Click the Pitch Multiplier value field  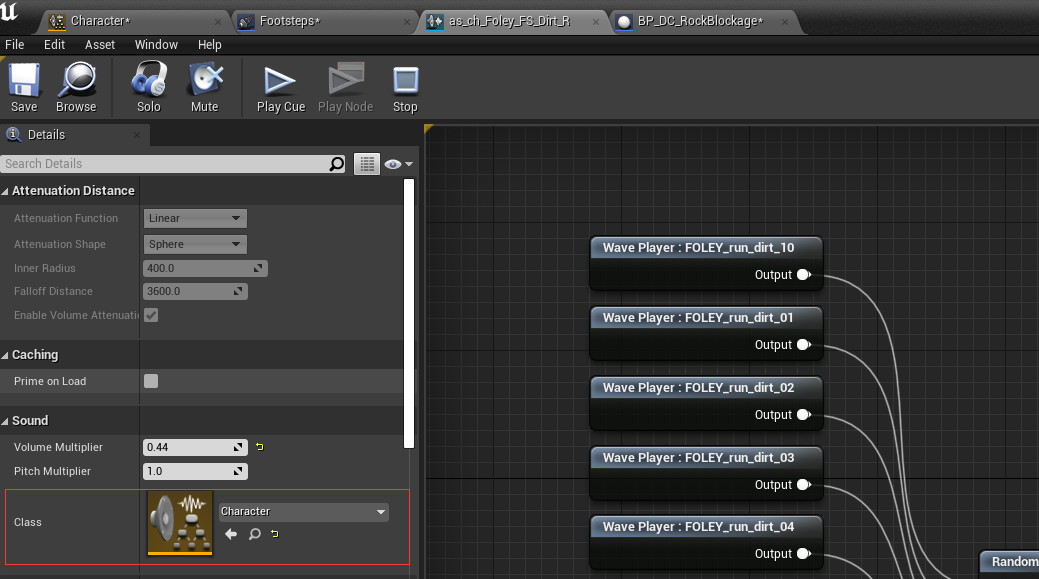point(195,471)
